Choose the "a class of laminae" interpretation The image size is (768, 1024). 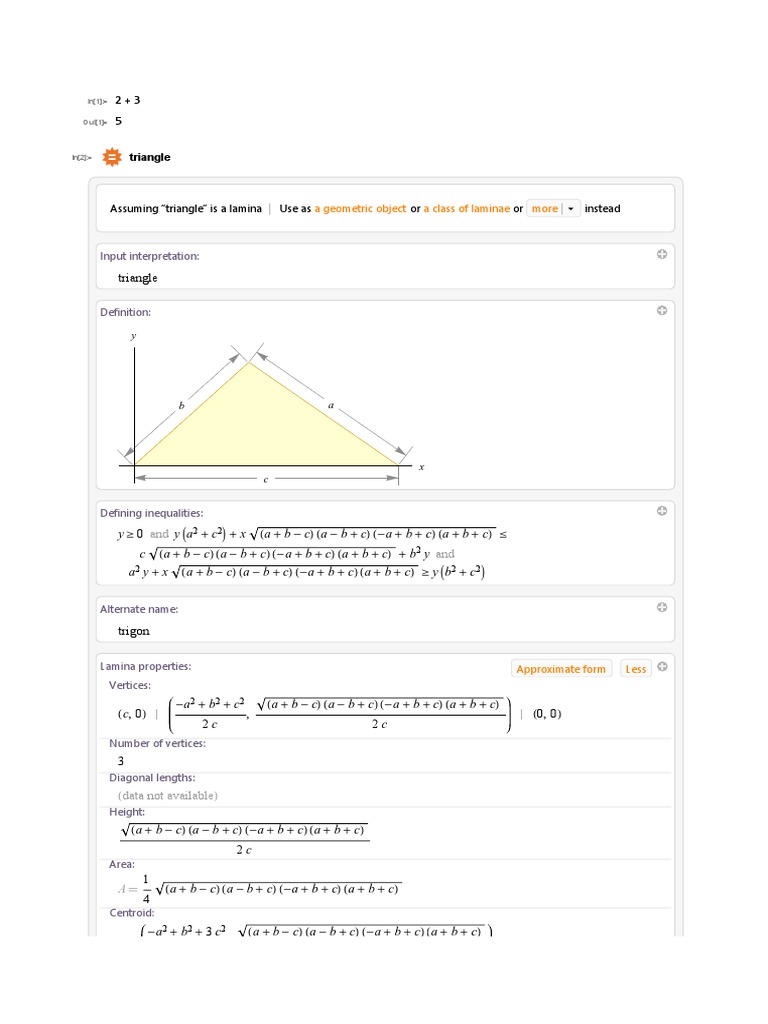(467, 209)
